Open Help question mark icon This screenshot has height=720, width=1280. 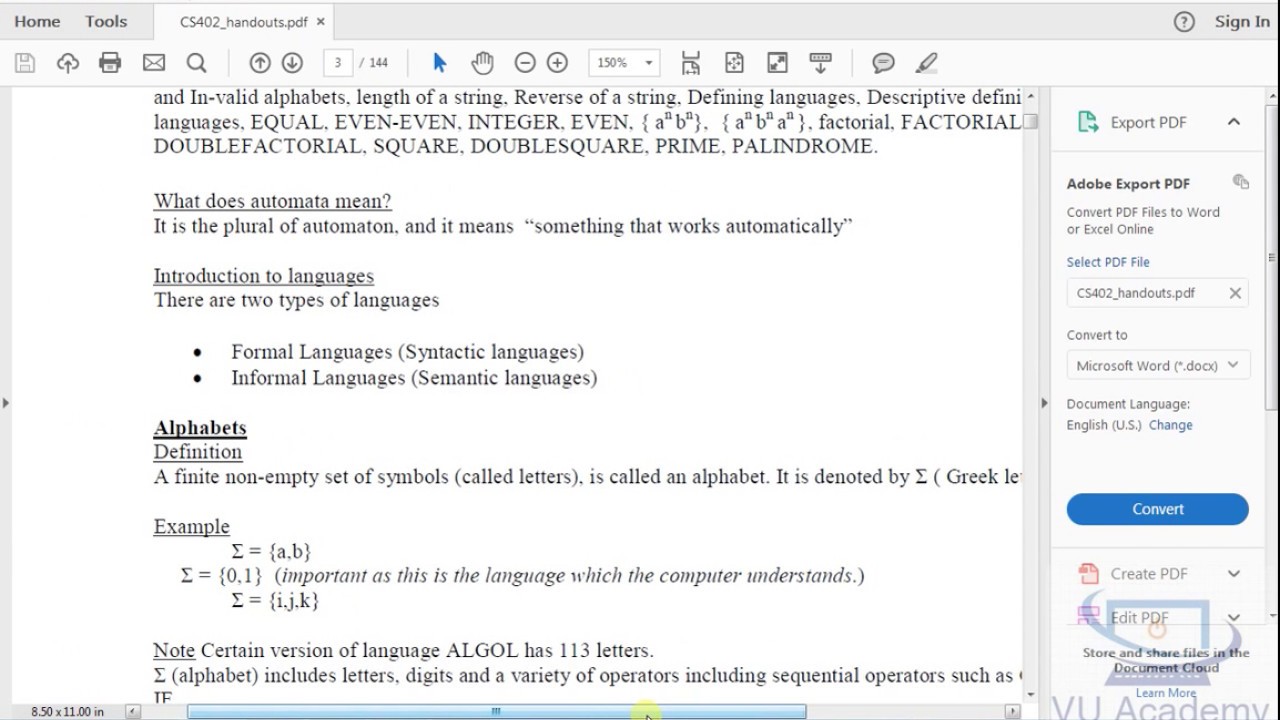tap(1184, 21)
